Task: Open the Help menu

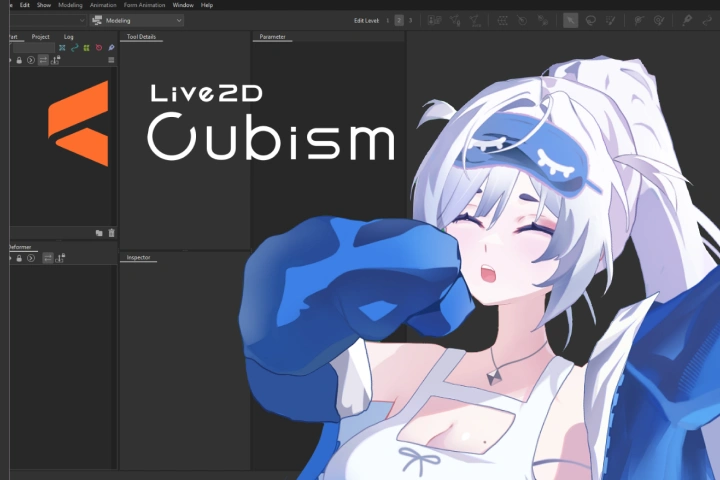Action: 207,5
